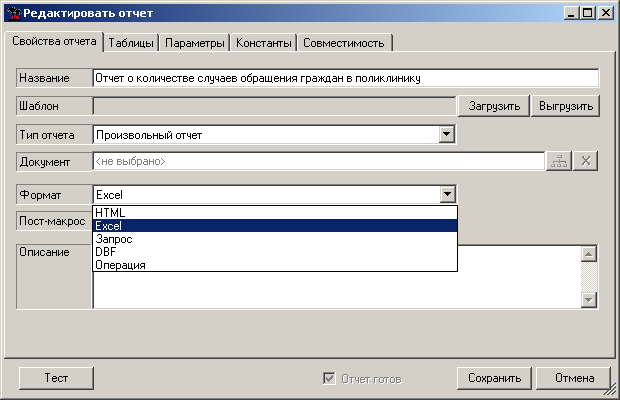Go to the 'Константы' tab
Viewport: 620px width, 400px height.
pyautogui.click(x=264, y=43)
